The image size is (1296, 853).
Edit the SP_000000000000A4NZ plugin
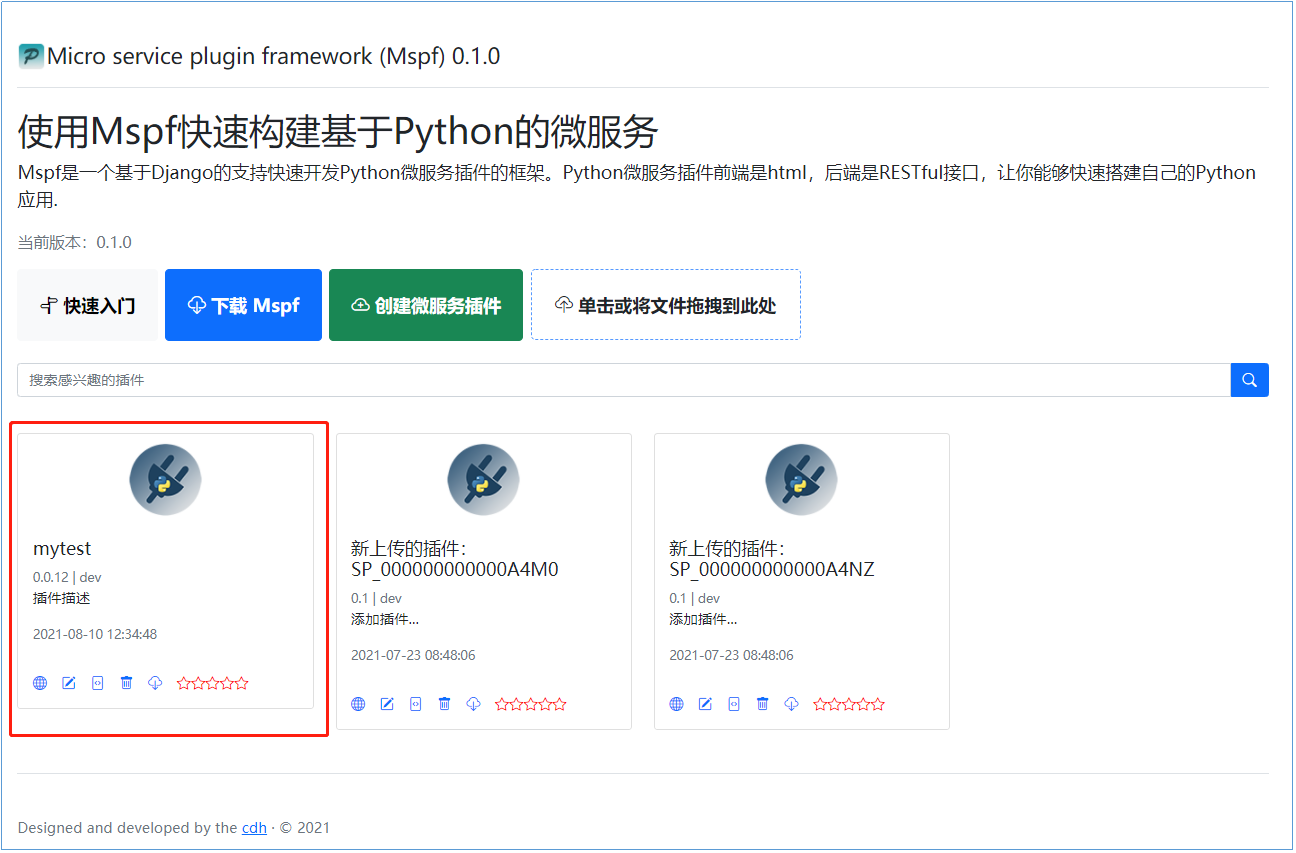point(704,703)
